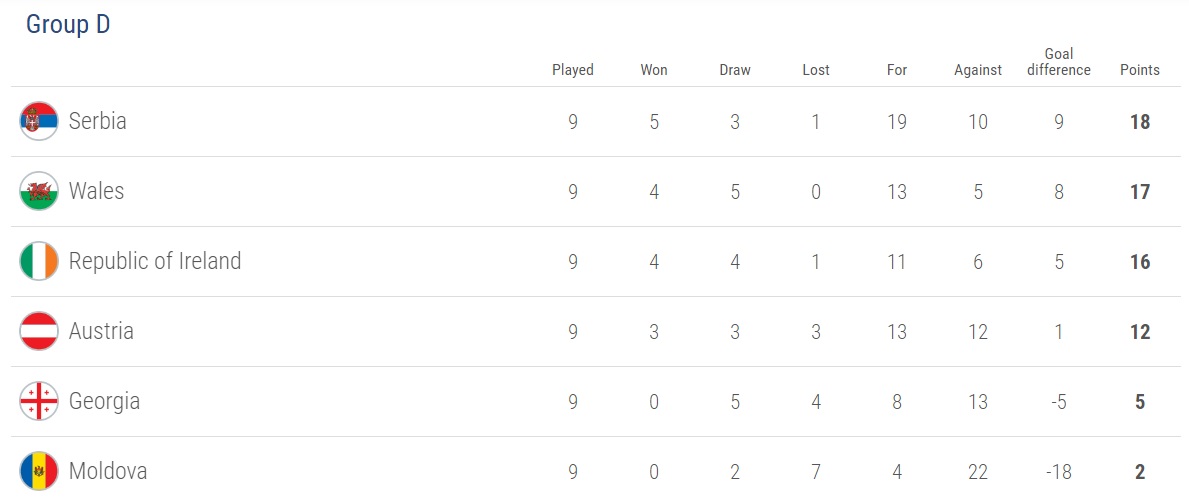
Task: Click the Austria flag icon
Action: pyautogui.click(x=39, y=332)
